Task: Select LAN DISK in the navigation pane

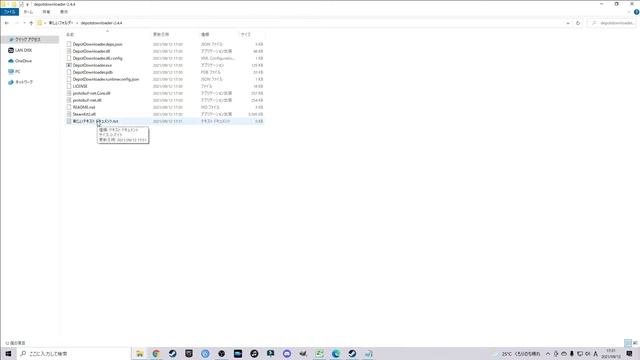Action: click(x=20, y=50)
